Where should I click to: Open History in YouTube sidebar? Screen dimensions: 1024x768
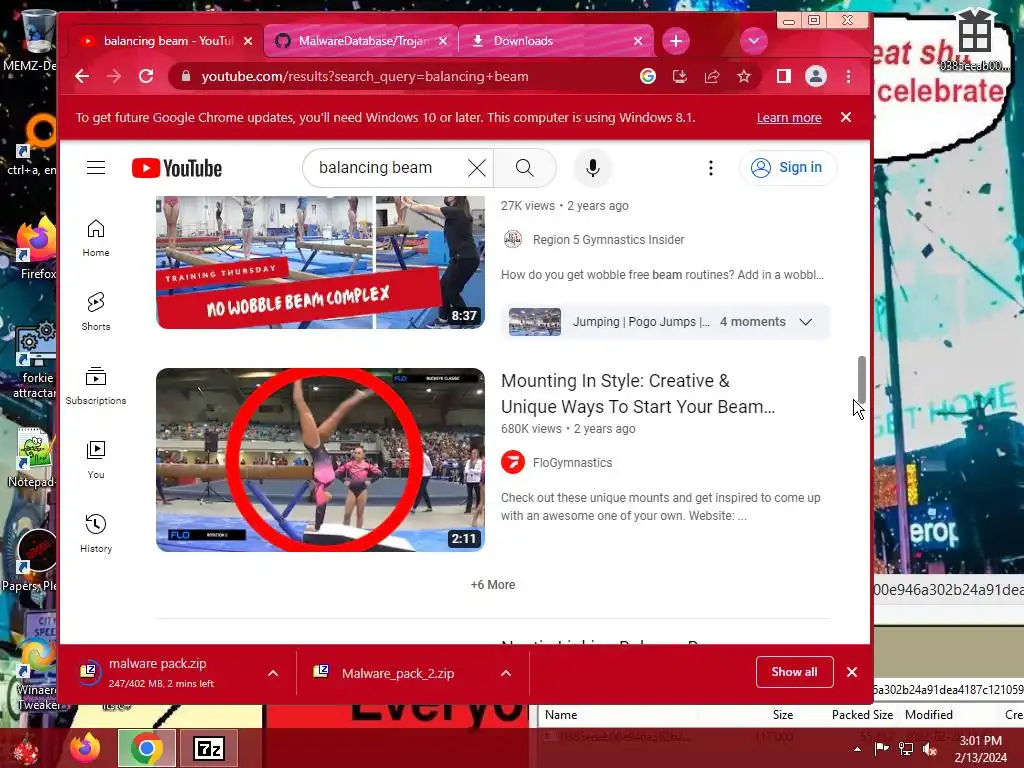coord(96,534)
